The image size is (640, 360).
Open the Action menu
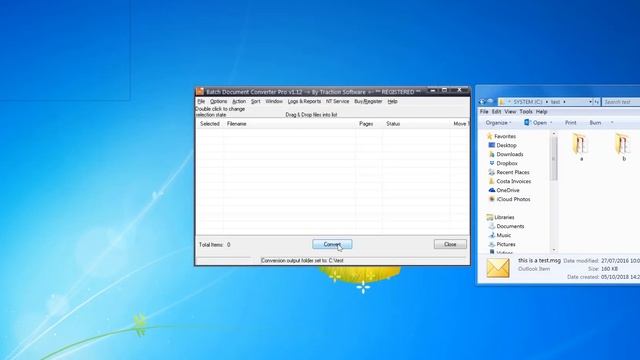coord(239,101)
